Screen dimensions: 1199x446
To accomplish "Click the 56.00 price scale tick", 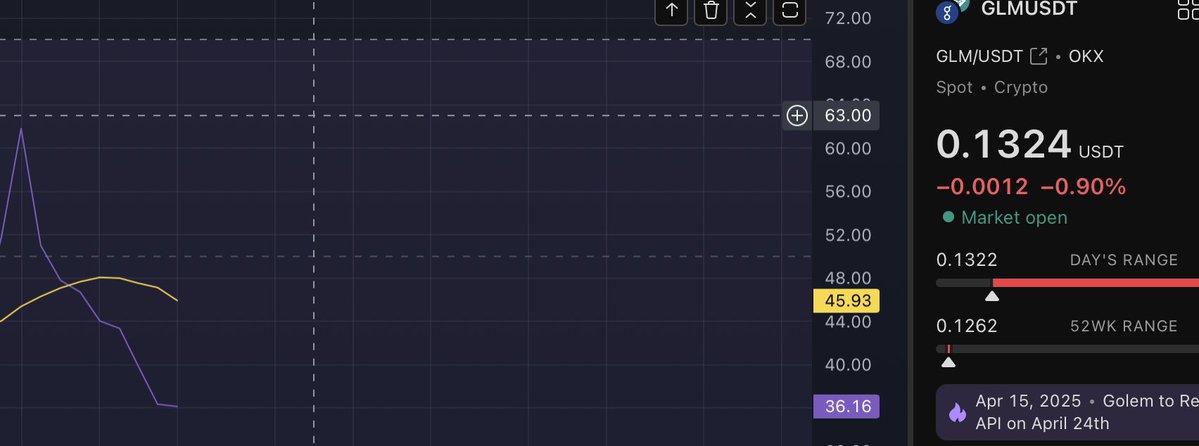I will 848,191.
